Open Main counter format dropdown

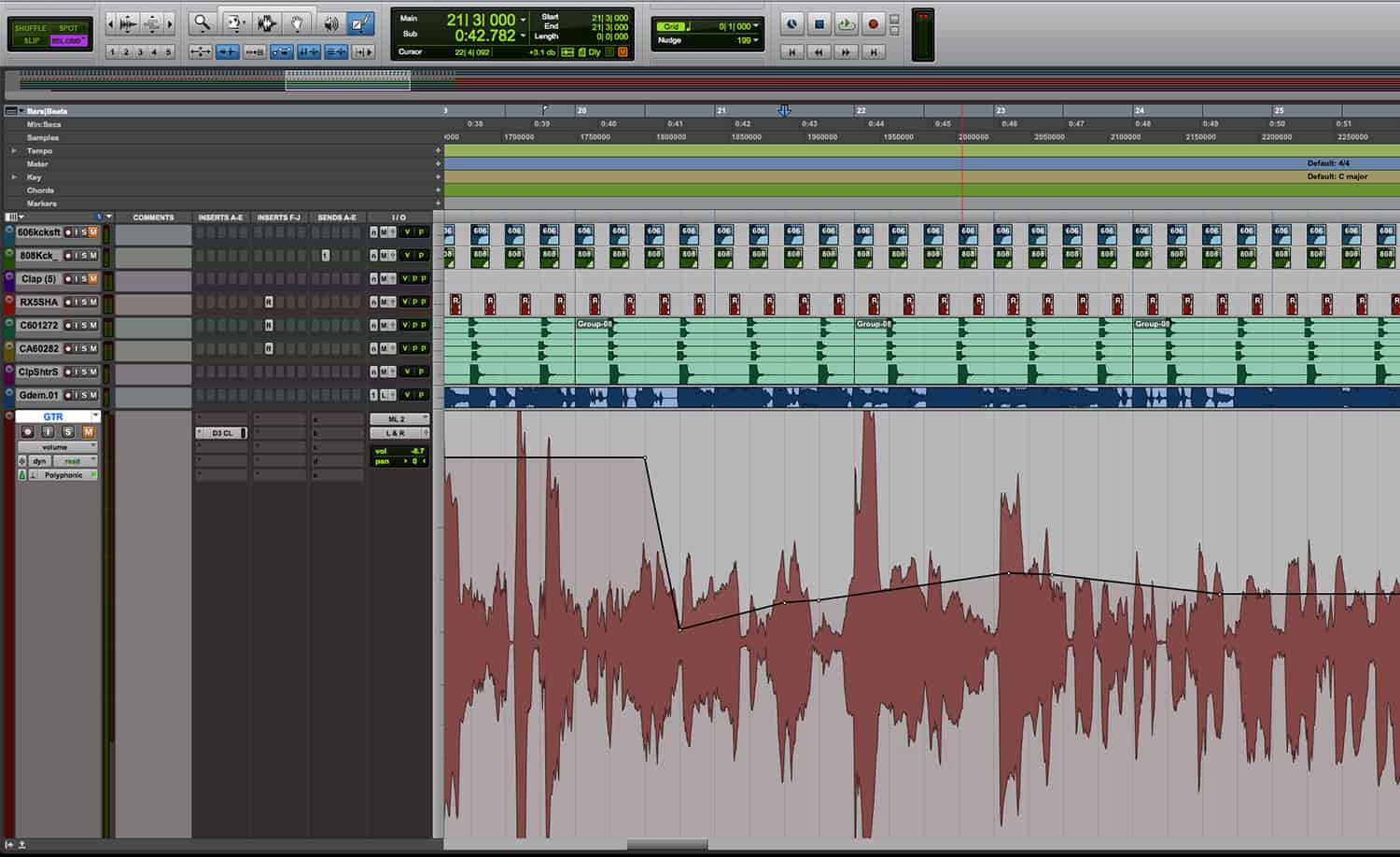(x=523, y=20)
